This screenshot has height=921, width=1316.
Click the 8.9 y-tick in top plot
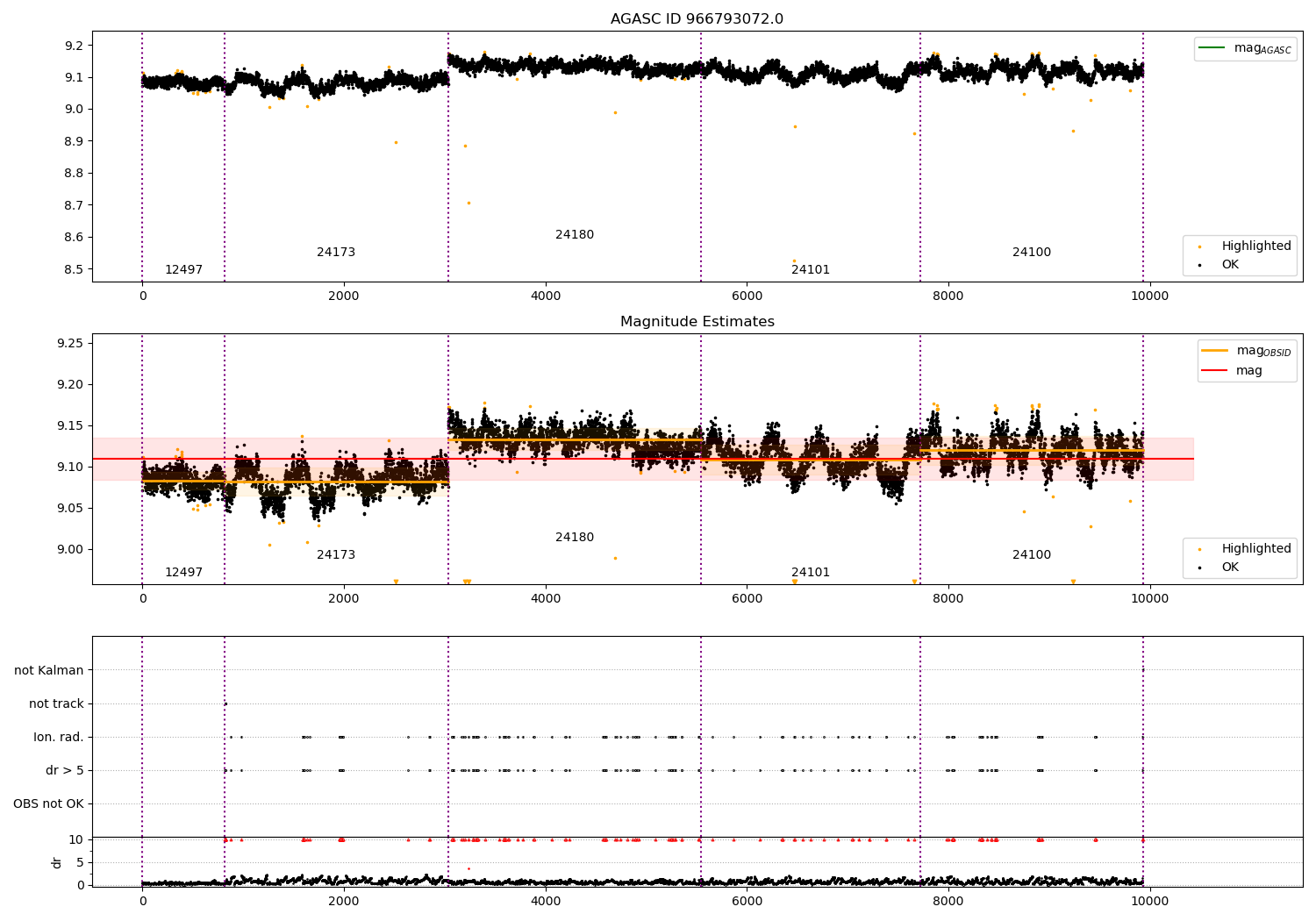(x=75, y=141)
